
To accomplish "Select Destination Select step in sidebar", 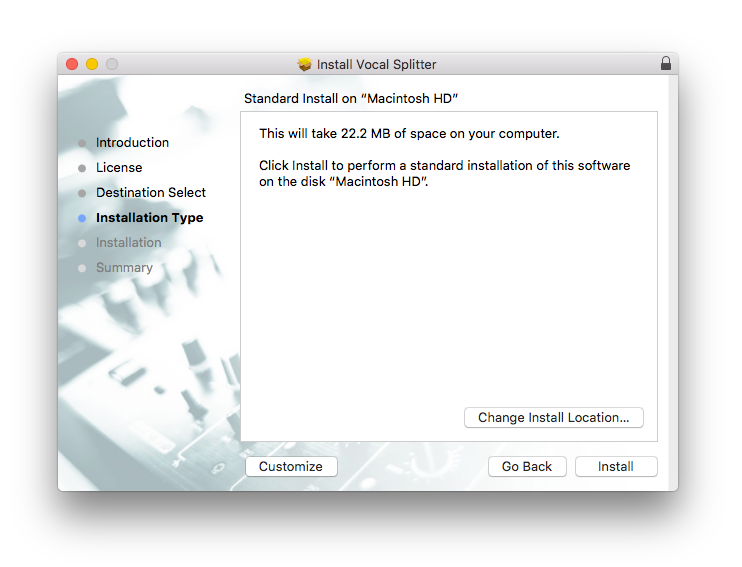I will (x=150, y=193).
